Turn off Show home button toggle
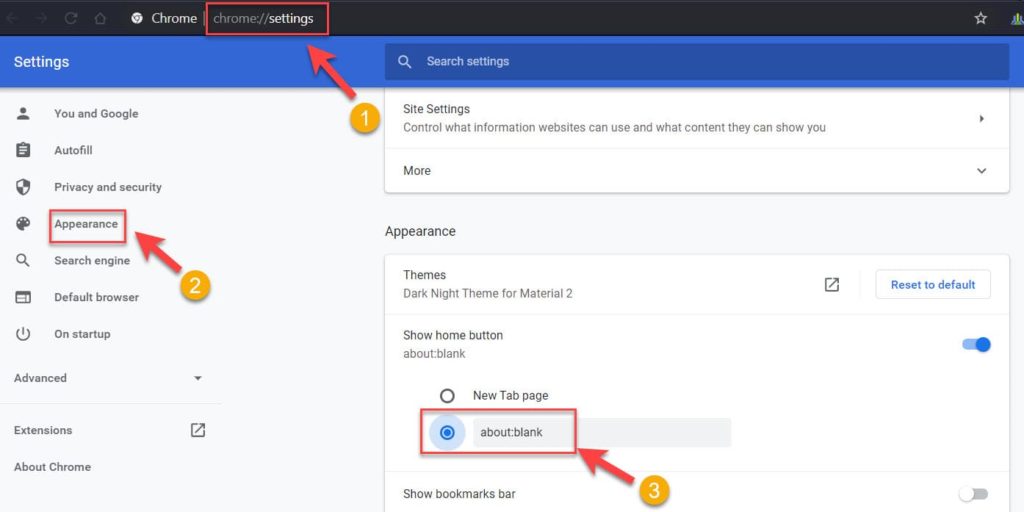The height and width of the screenshot is (512, 1024). [x=976, y=344]
